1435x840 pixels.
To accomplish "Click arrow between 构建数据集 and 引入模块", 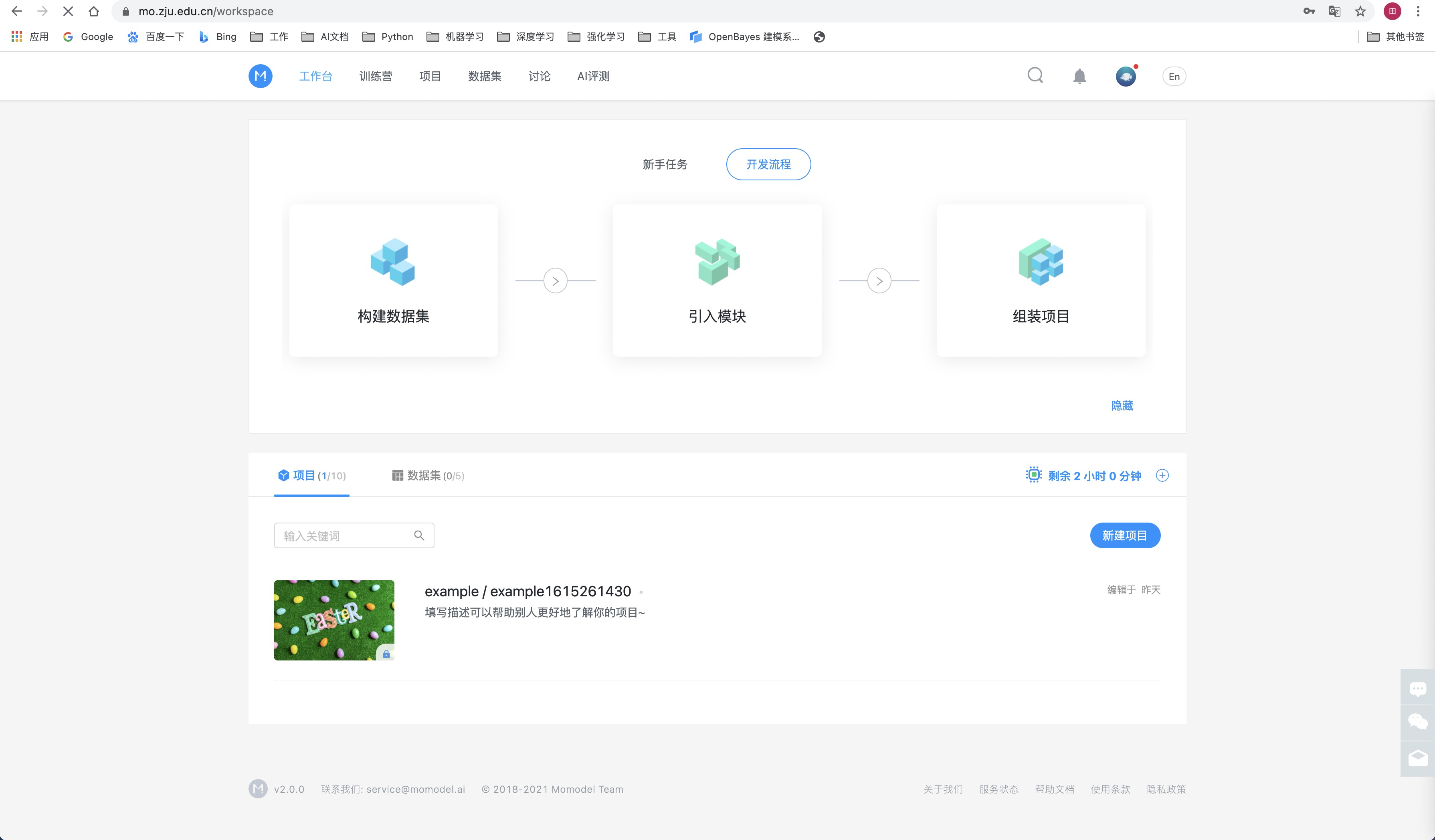I will tap(555, 281).
